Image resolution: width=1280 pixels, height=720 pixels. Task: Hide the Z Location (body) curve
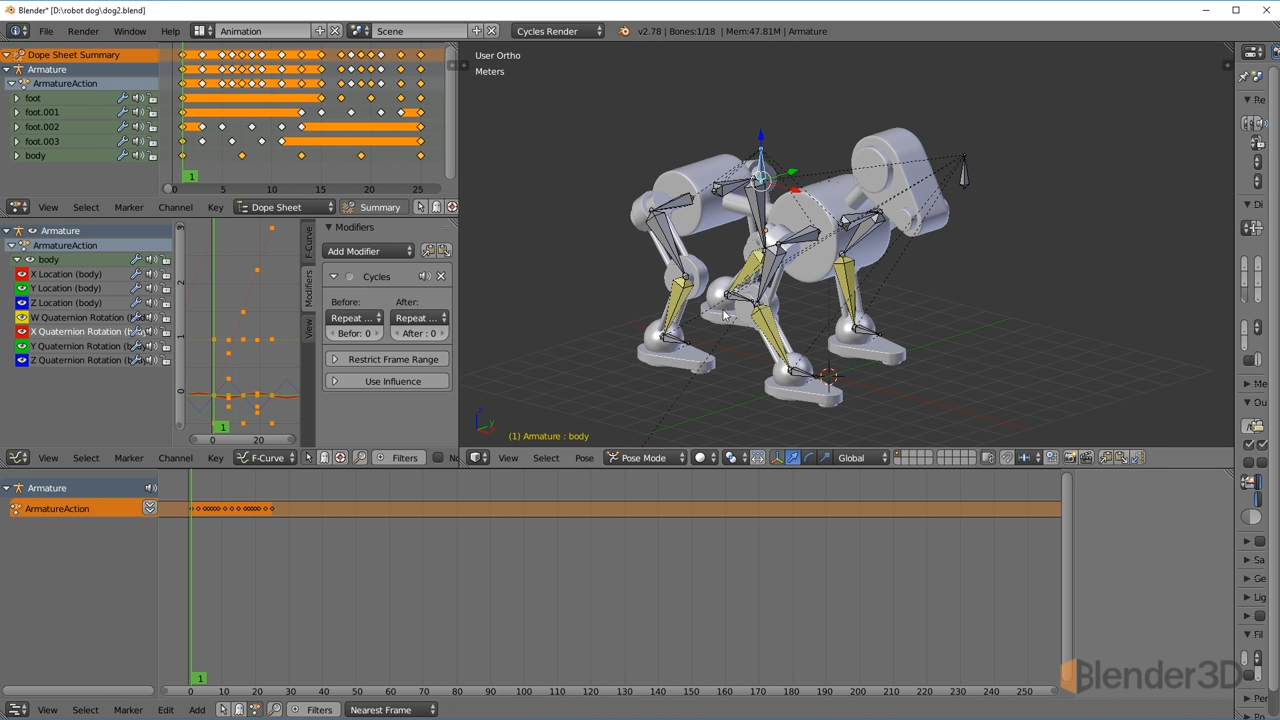pos(22,302)
